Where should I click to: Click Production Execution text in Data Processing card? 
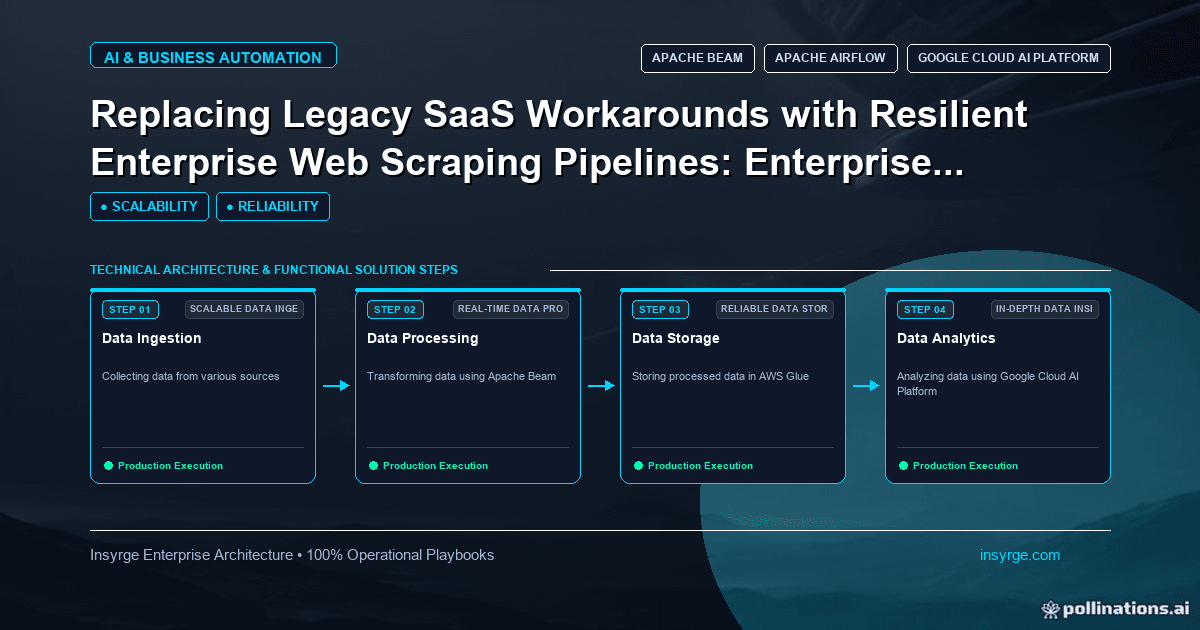tap(436, 466)
